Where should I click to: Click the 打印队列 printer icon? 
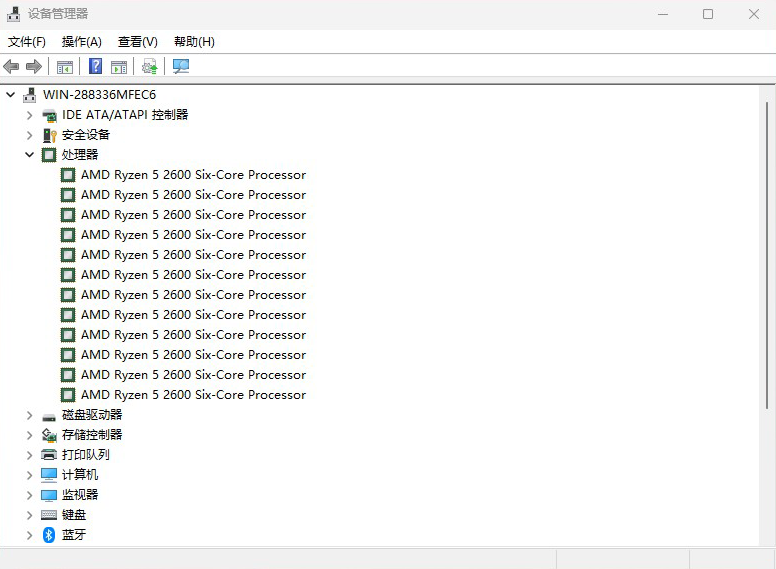click(49, 455)
